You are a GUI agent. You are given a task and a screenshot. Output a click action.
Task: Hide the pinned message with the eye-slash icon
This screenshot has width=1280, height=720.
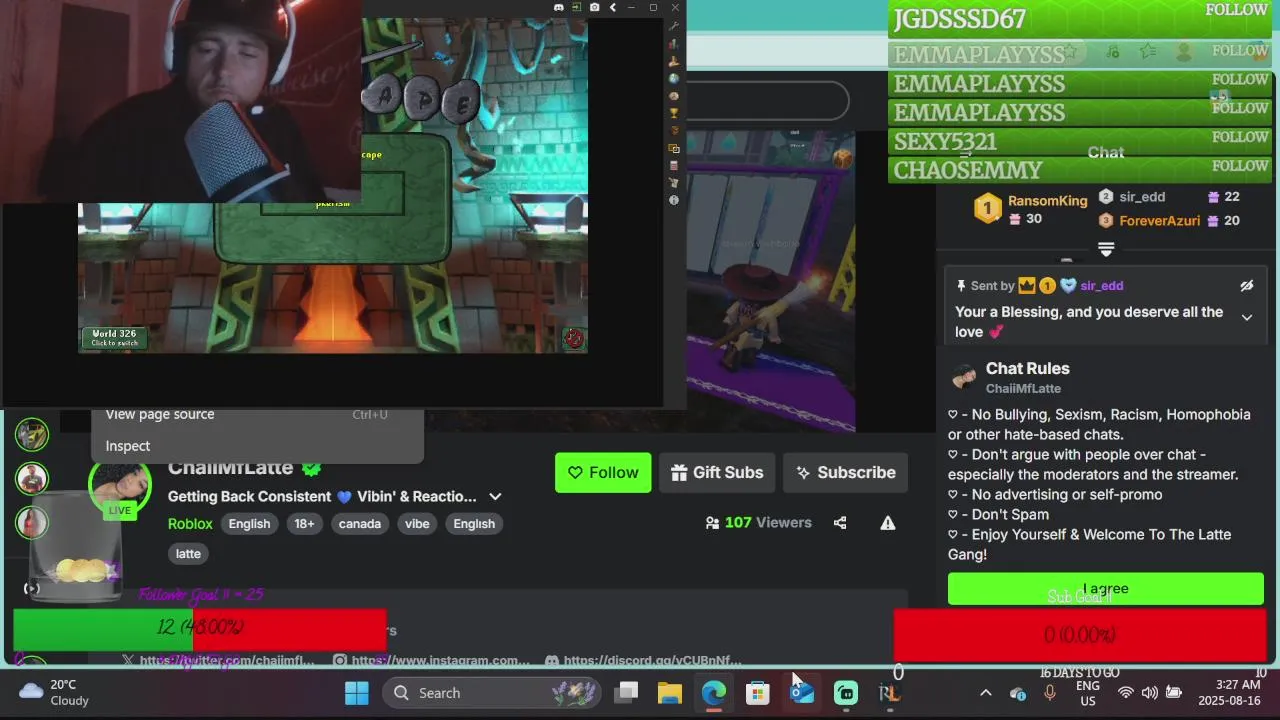pyautogui.click(x=1247, y=286)
